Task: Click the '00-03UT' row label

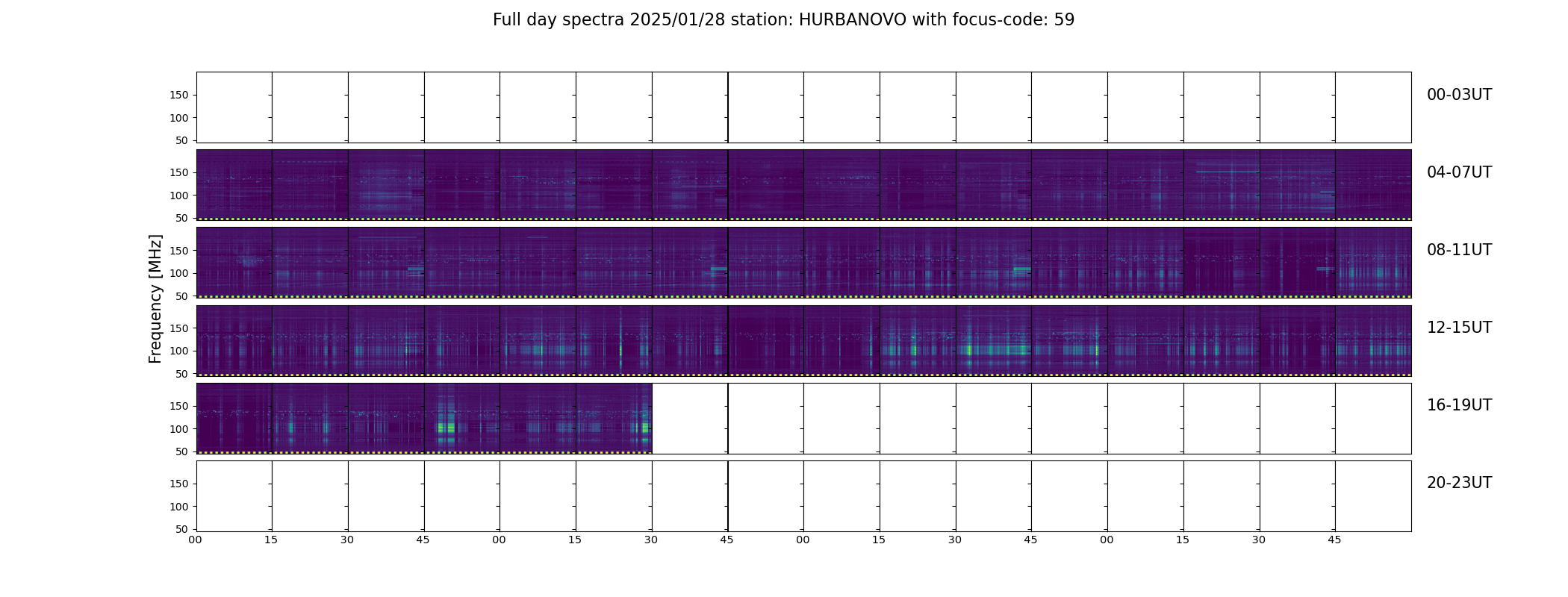Action: pos(1459,95)
